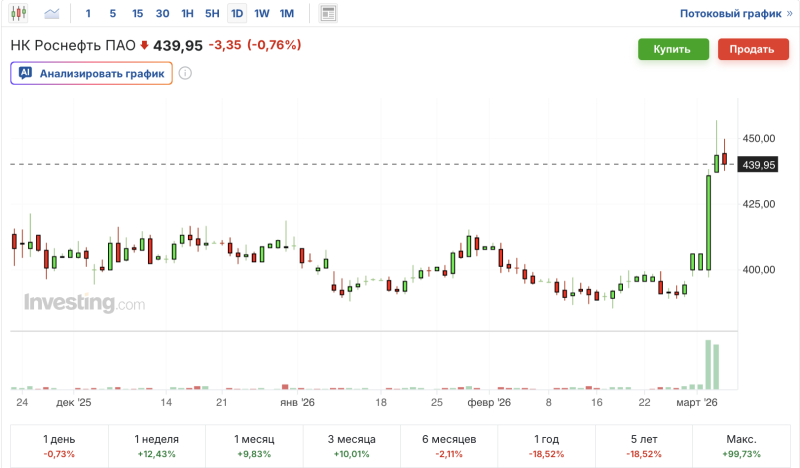Click the red down arrow price indicator
The height and width of the screenshot is (468, 800).
click(x=144, y=45)
